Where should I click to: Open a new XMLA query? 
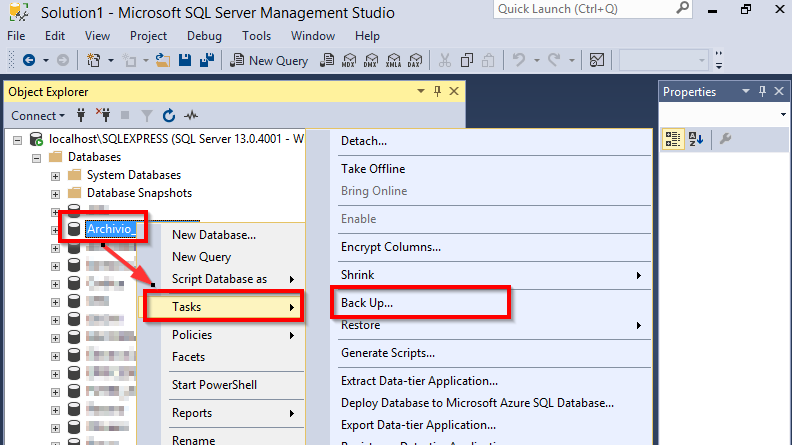pyautogui.click(x=393, y=61)
